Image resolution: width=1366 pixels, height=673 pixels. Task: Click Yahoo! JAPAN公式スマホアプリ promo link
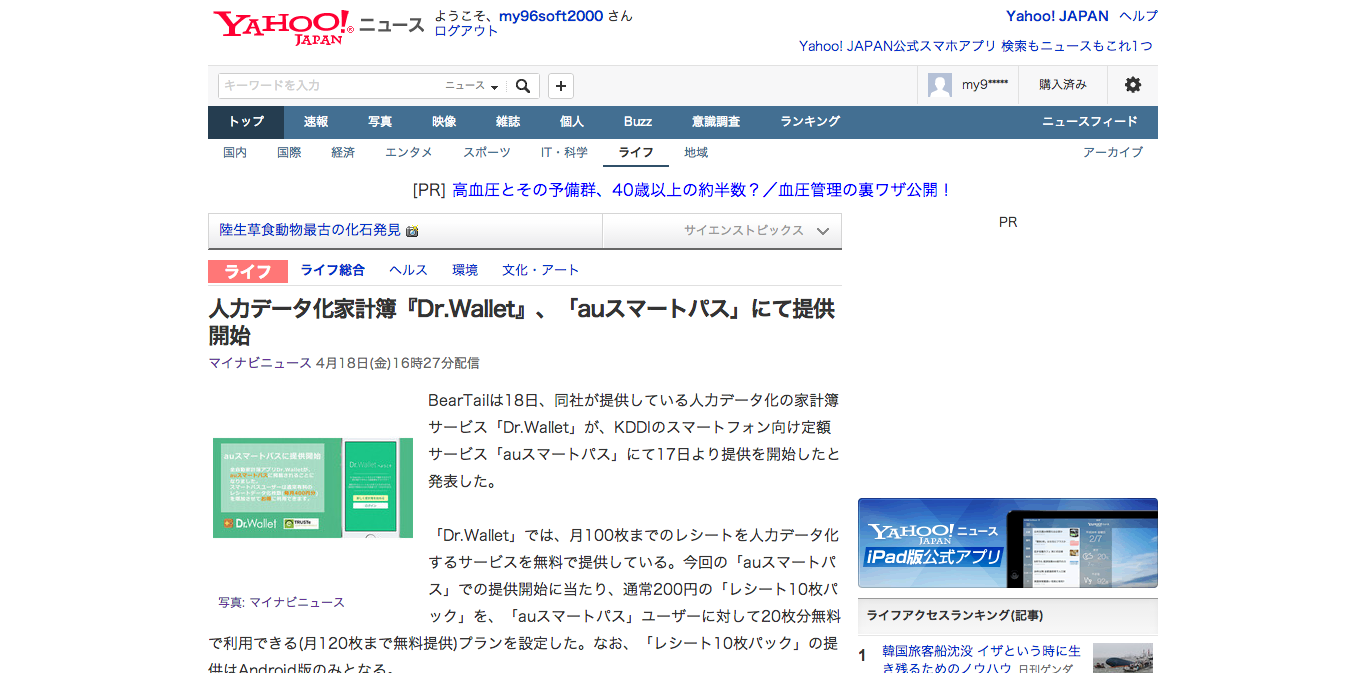pos(976,46)
